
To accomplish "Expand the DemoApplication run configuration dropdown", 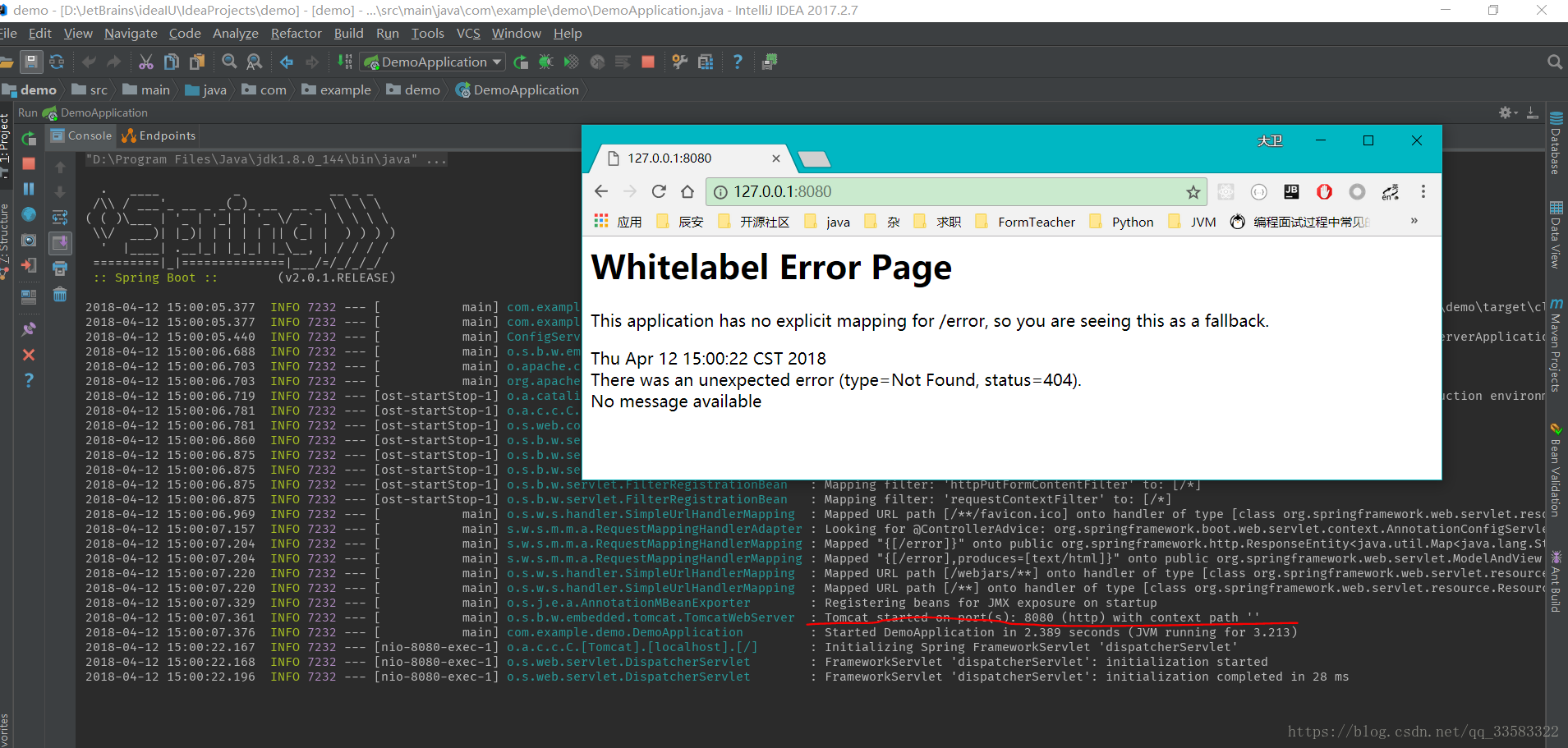I will tap(497, 62).
